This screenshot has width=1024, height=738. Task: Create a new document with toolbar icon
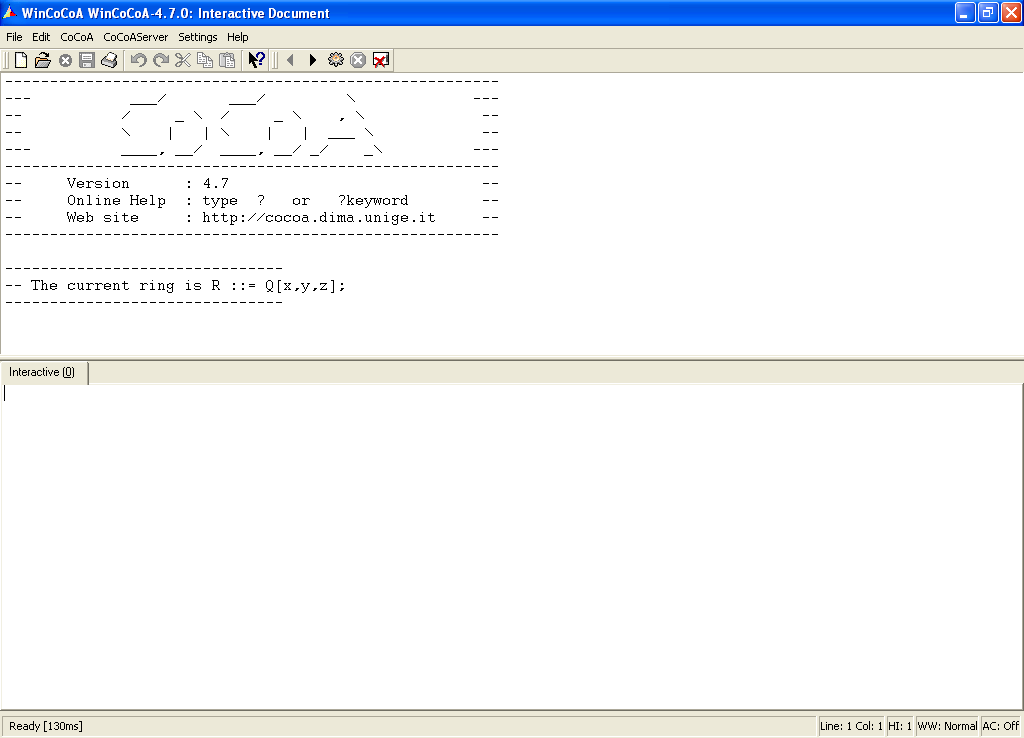coord(21,60)
